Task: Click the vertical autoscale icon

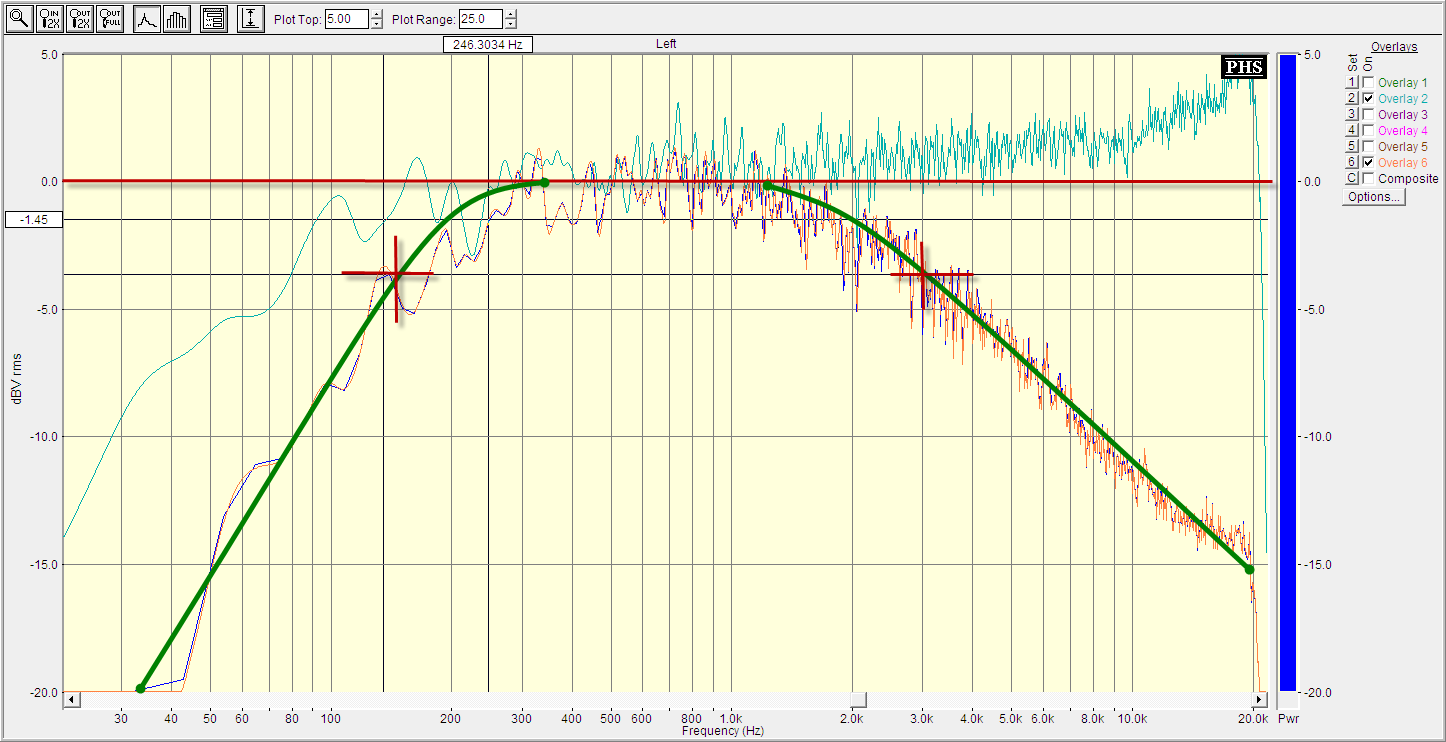Action: pyautogui.click(x=251, y=19)
